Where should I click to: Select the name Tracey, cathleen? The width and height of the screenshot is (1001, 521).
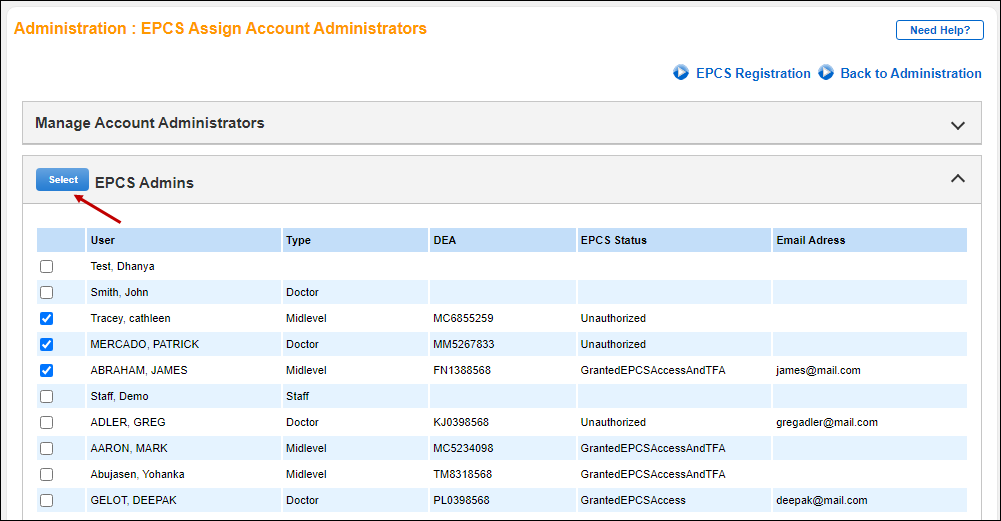point(130,319)
